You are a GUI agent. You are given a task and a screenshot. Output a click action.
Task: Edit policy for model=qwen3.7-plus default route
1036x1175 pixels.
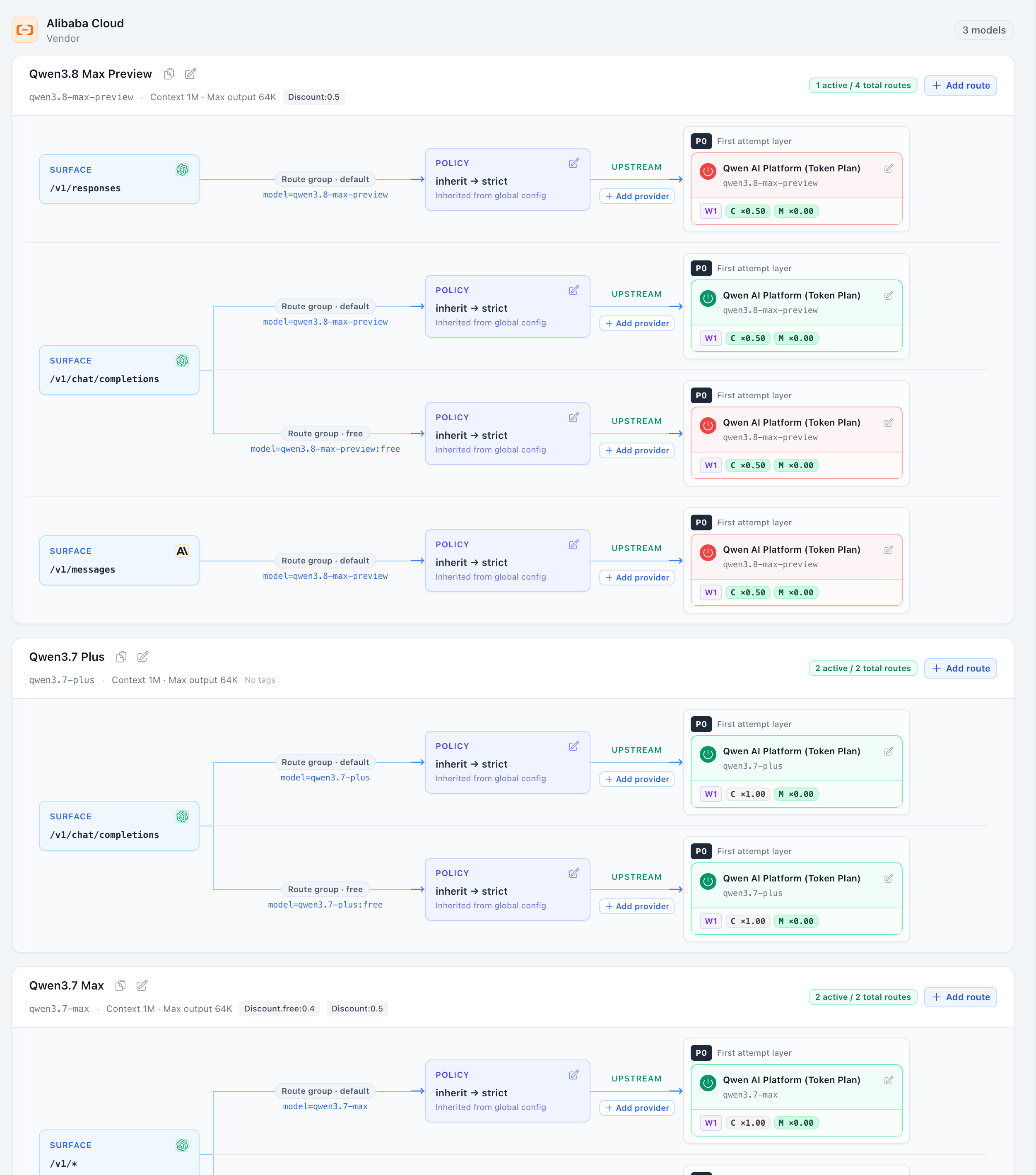[574, 746]
